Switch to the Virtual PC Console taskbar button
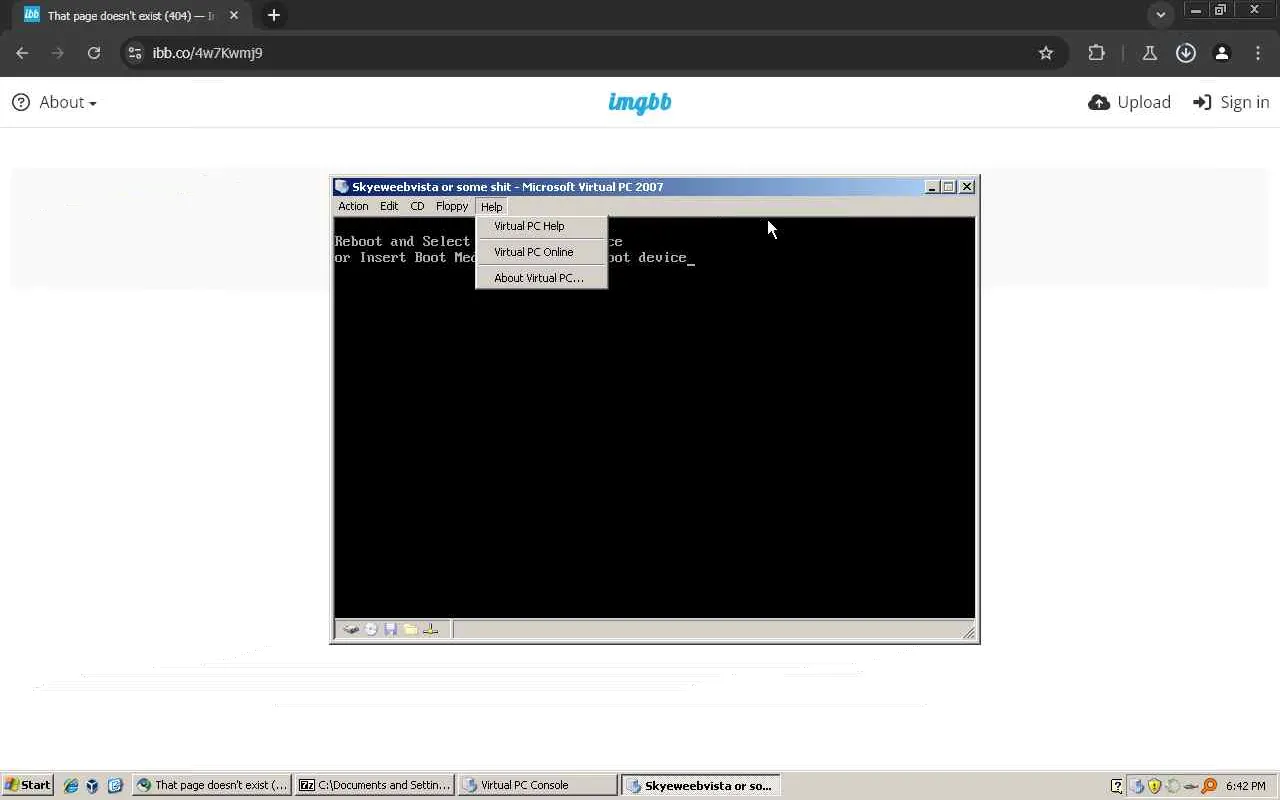The width and height of the screenshot is (1280, 800). pos(538,786)
